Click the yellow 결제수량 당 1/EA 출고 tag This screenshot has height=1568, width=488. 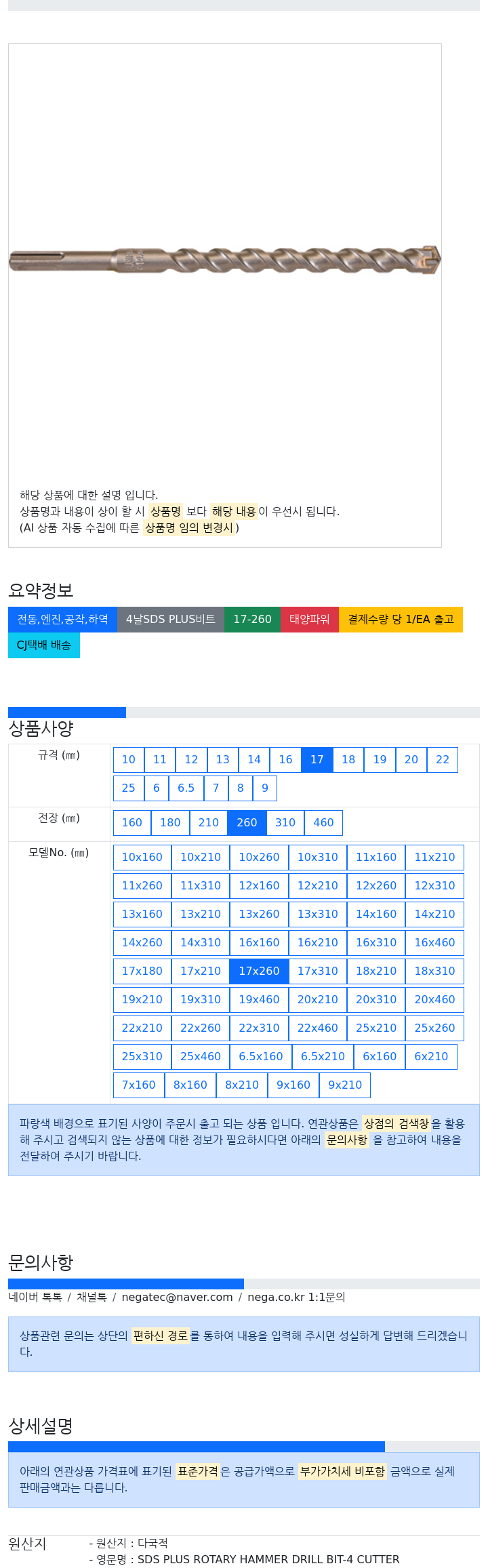[x=401, y=620]
